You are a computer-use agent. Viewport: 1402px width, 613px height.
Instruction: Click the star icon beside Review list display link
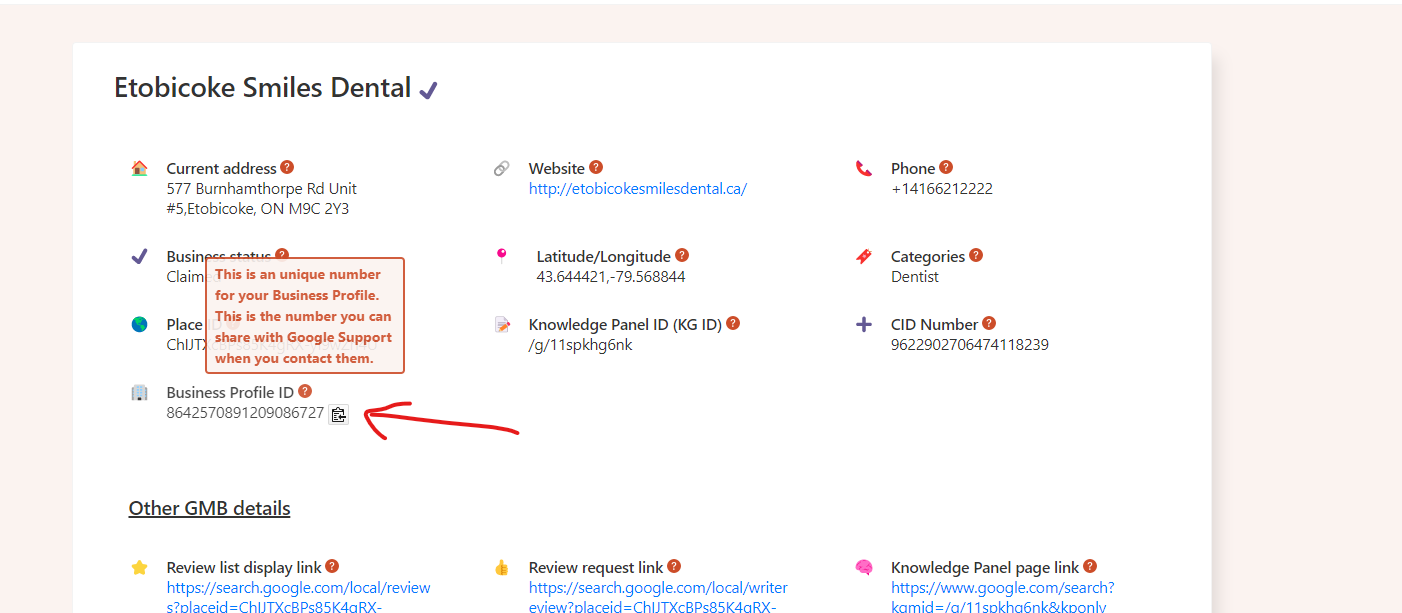(139, 566)
